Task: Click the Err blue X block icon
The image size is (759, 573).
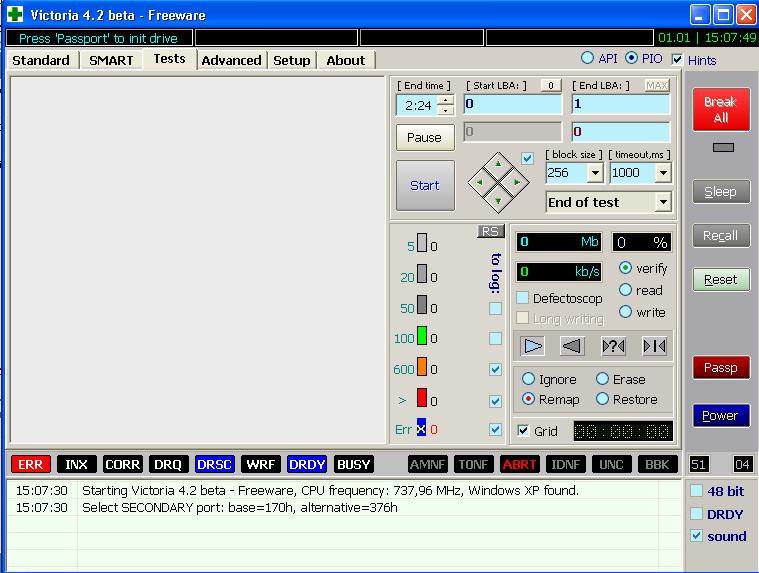Action: click(x=421, y=428)
